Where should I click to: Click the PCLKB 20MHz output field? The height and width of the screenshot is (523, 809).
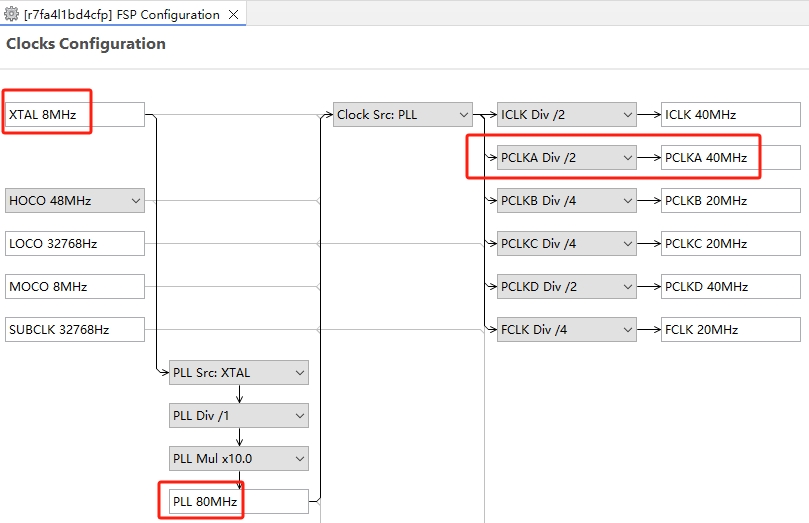coord(731,201)
